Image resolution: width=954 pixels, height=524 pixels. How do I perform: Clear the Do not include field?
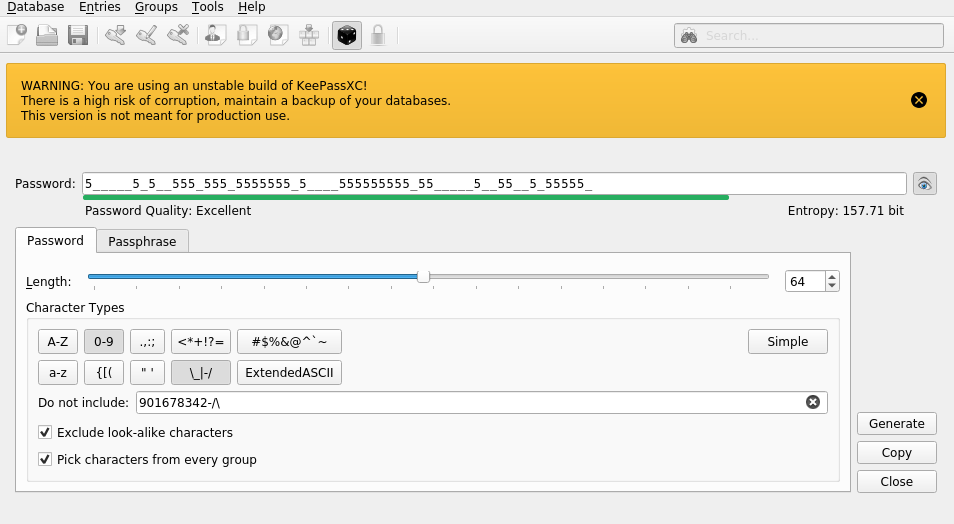(x=813, y=402)
